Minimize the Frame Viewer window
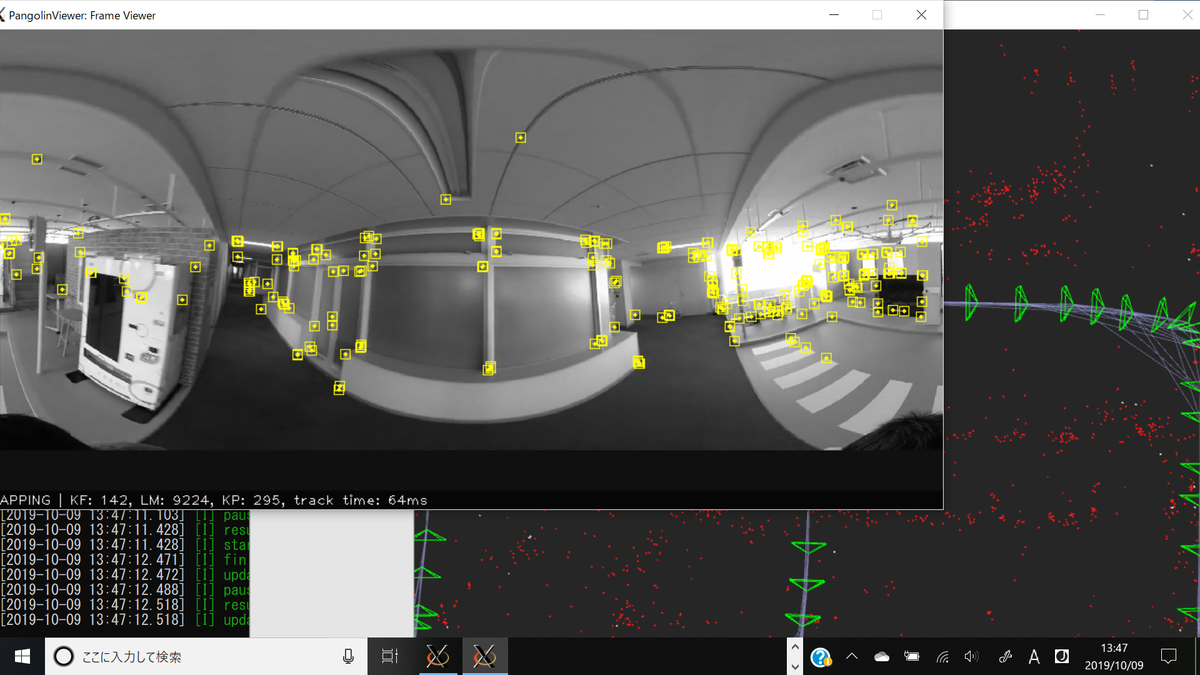This screenshot has height=675, width=1200. 832,15
